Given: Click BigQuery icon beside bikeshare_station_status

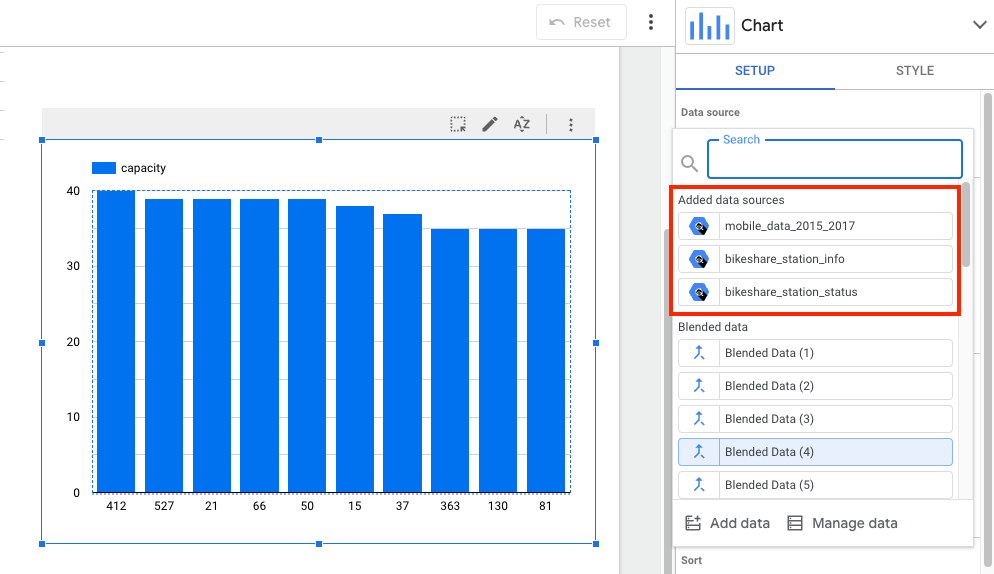Looking at the screenshot, I should click(x=699, y=292).
